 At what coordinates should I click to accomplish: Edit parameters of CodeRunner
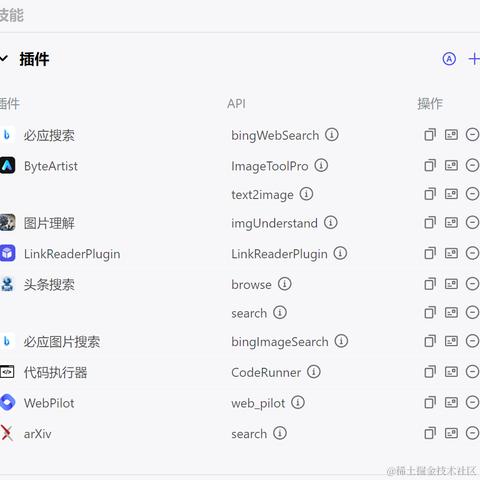(x=451, y=372)
